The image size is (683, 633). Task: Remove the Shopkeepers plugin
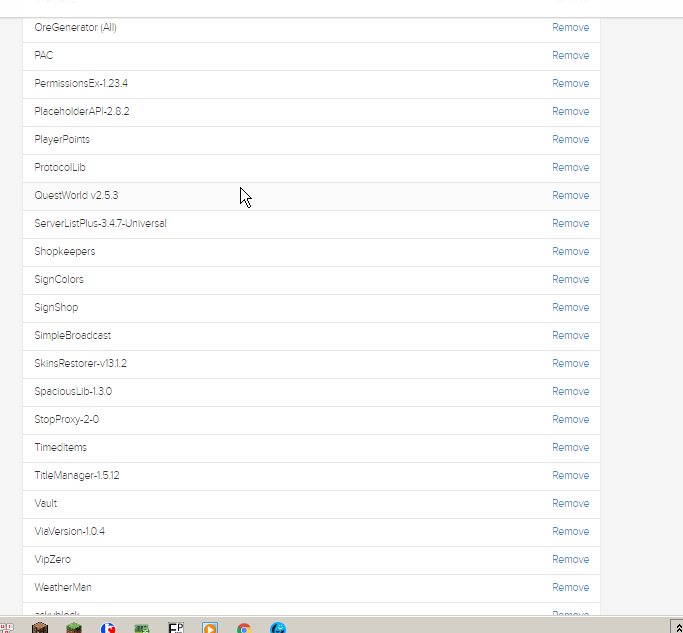(571, 251)
